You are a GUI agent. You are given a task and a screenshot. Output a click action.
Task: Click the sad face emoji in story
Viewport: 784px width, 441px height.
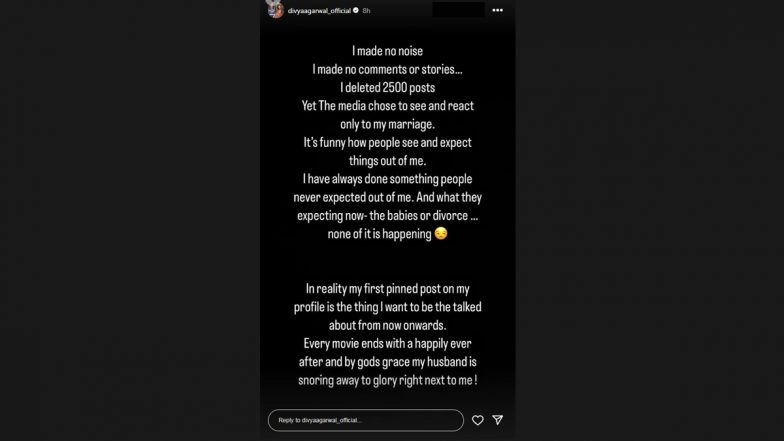click(x=439, y=233)
